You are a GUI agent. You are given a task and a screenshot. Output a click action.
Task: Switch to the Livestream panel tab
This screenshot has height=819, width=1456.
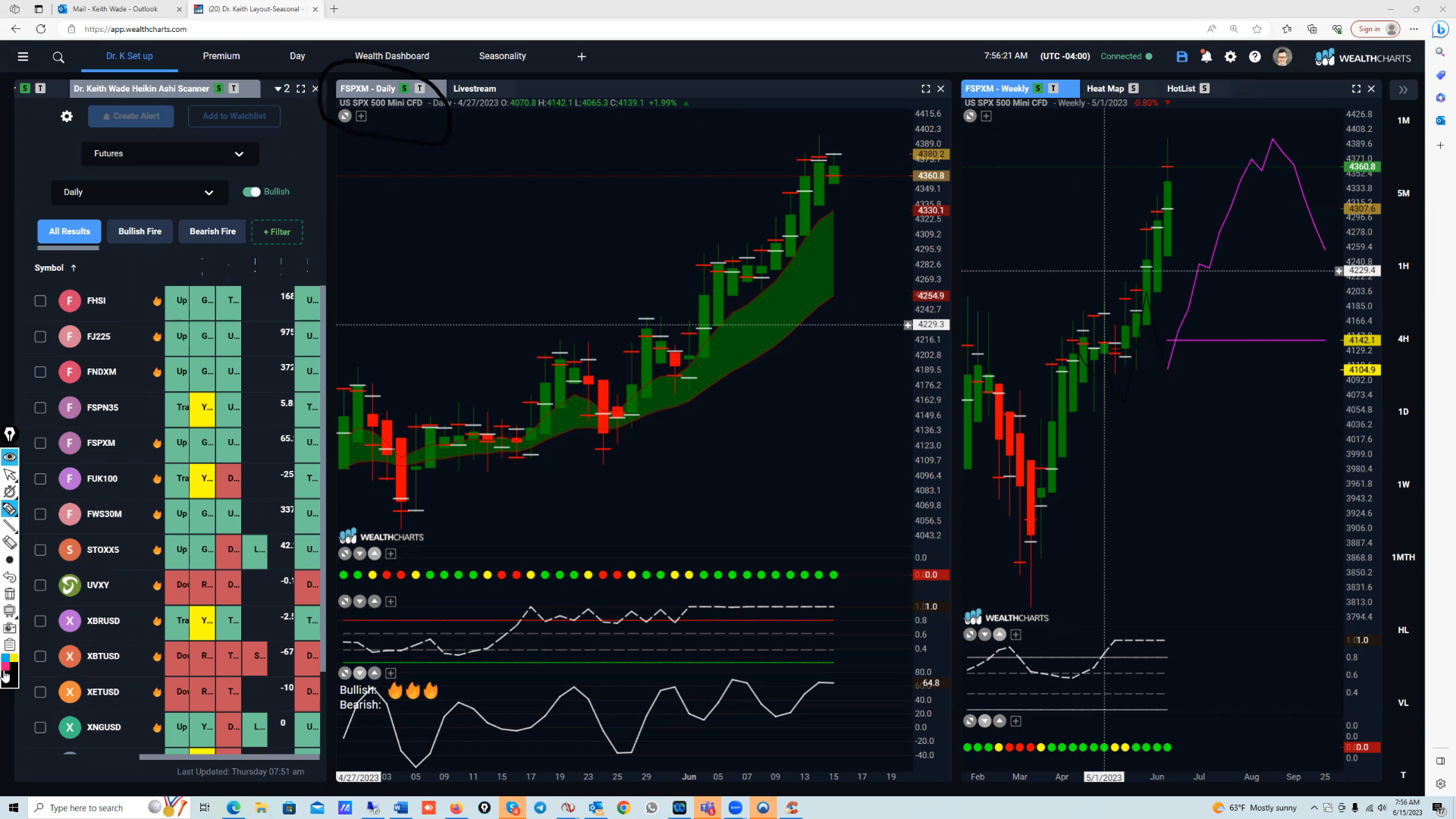[x=475, y=89]
